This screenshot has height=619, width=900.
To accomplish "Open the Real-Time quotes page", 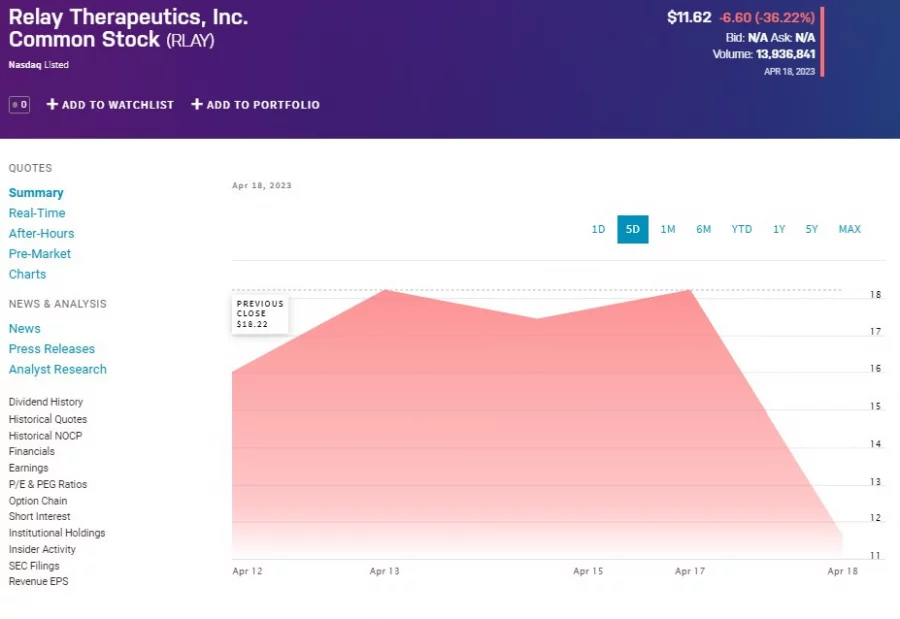I will [37, 213].
